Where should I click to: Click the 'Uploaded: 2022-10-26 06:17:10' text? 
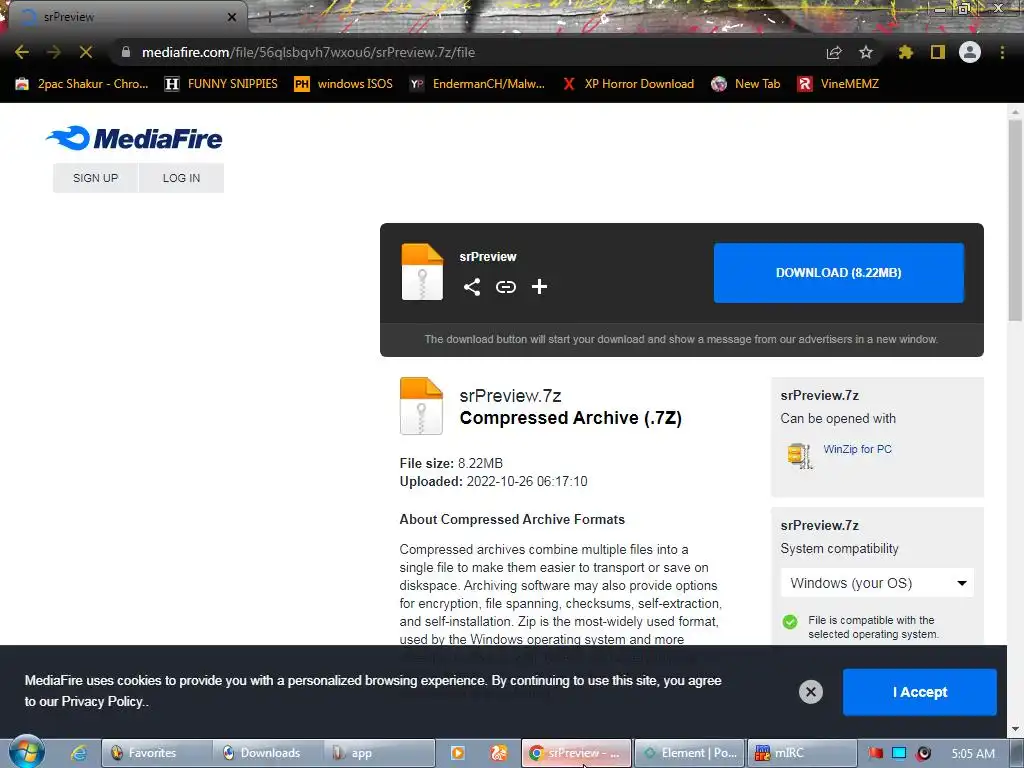493,481
